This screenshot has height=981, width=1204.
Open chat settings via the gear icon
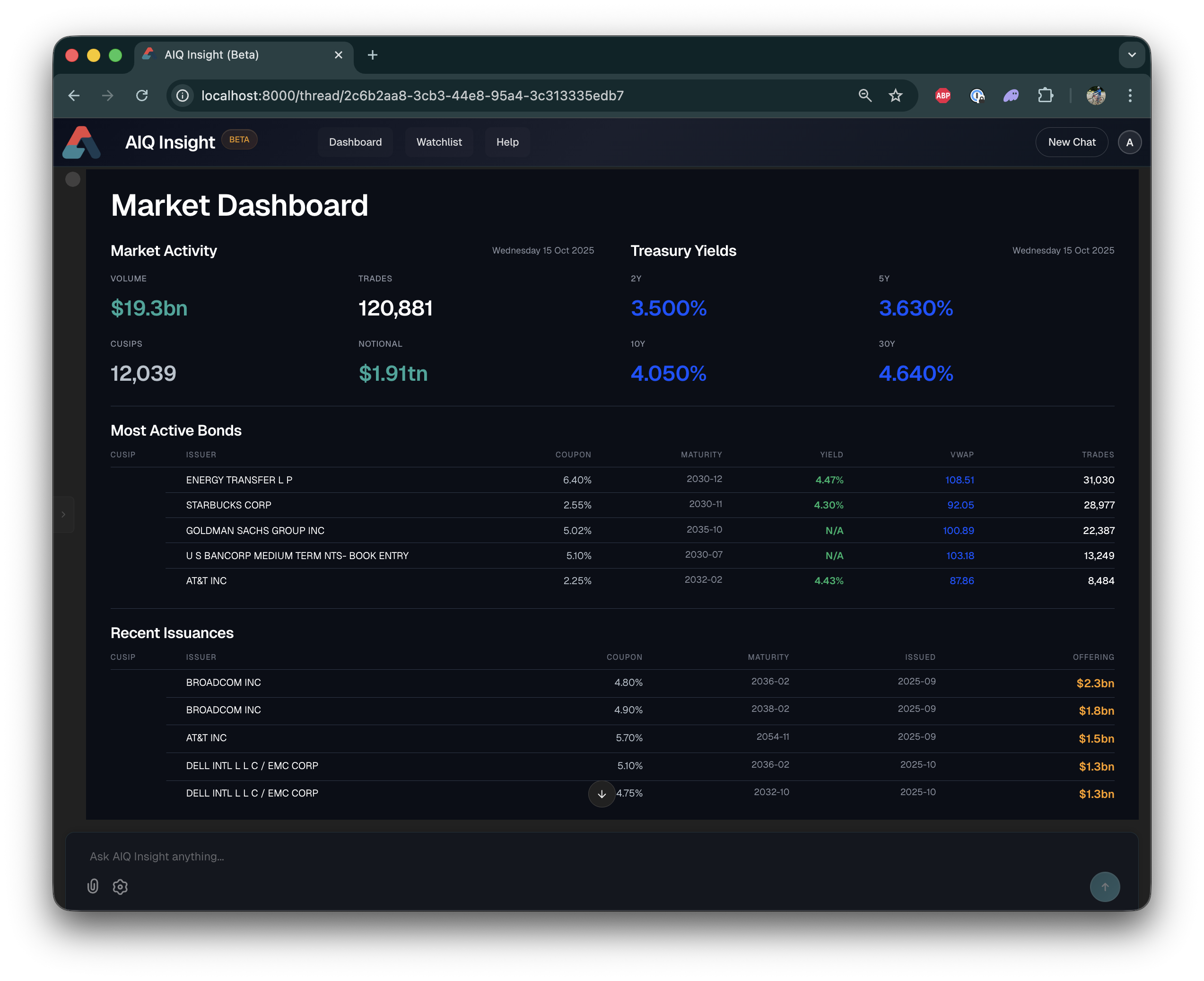point(120,886)
